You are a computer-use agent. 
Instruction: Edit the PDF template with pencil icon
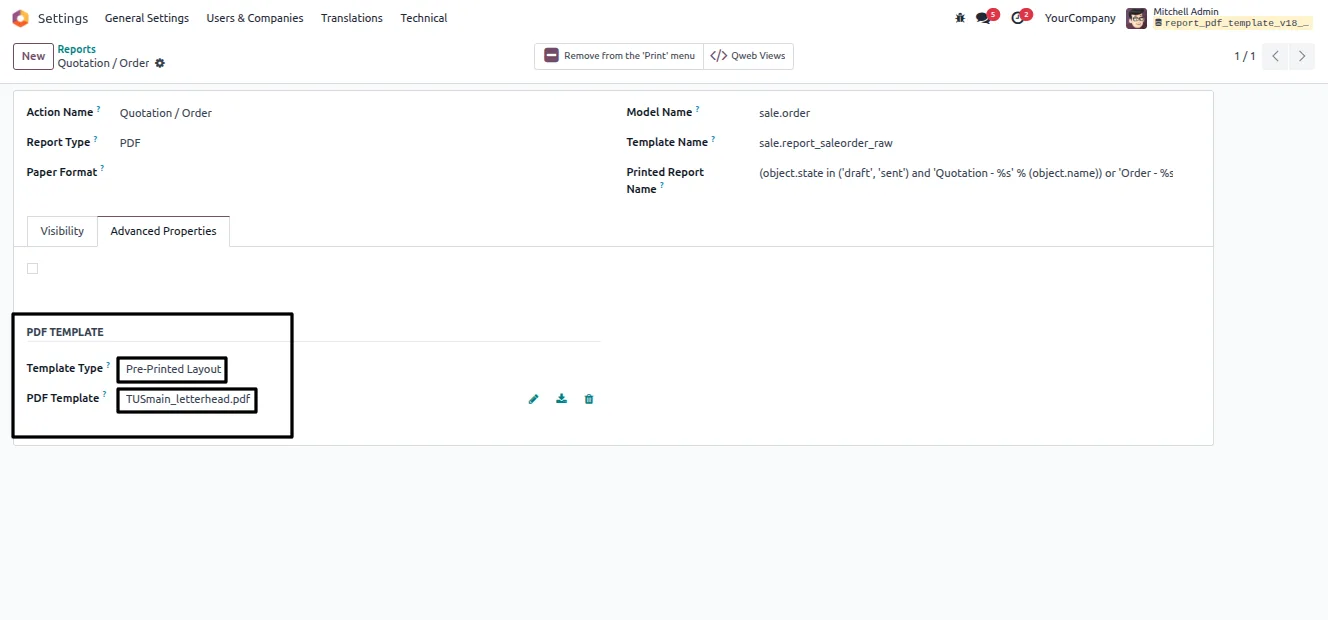coord(533,399)
